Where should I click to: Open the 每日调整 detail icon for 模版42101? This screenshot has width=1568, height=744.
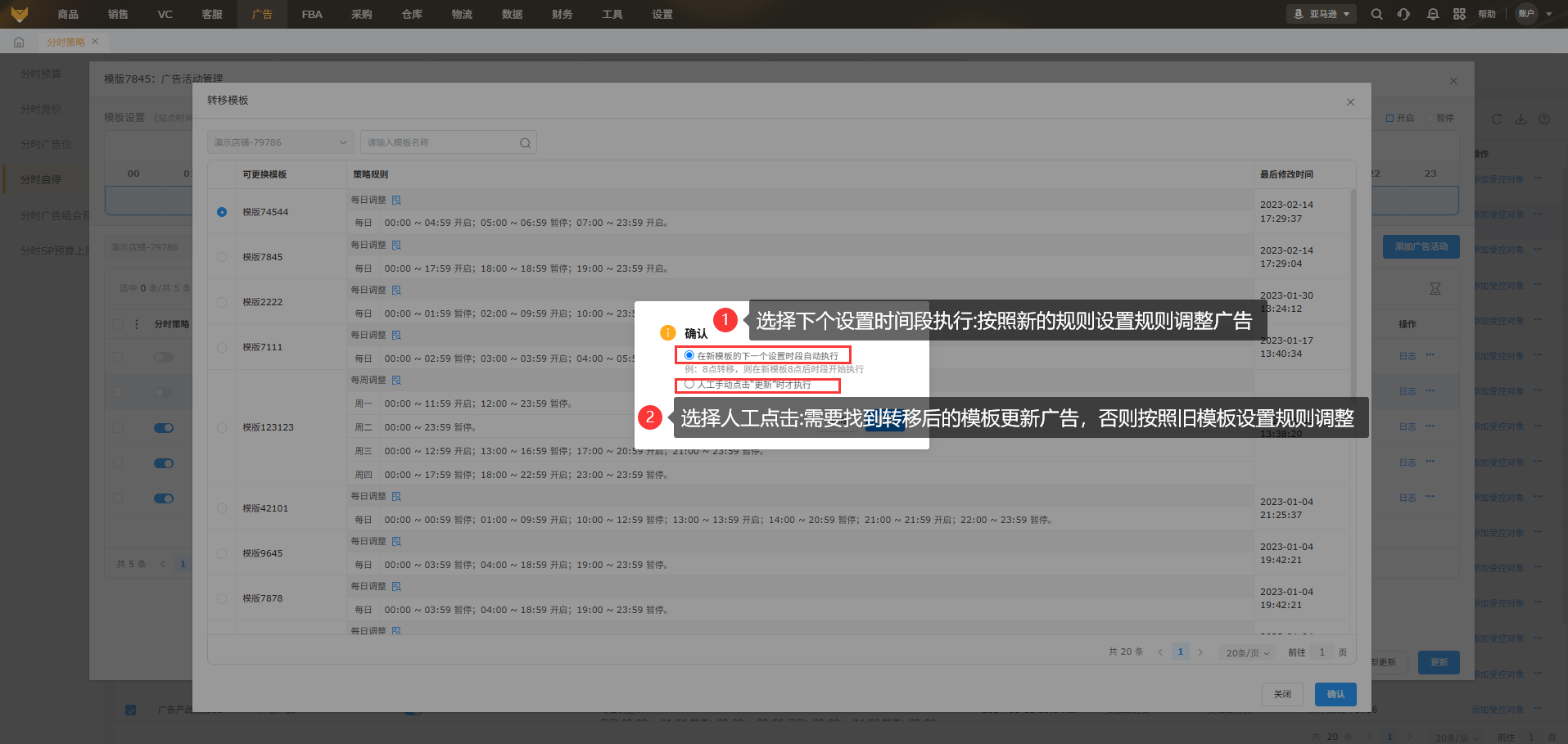coord(396,496)
